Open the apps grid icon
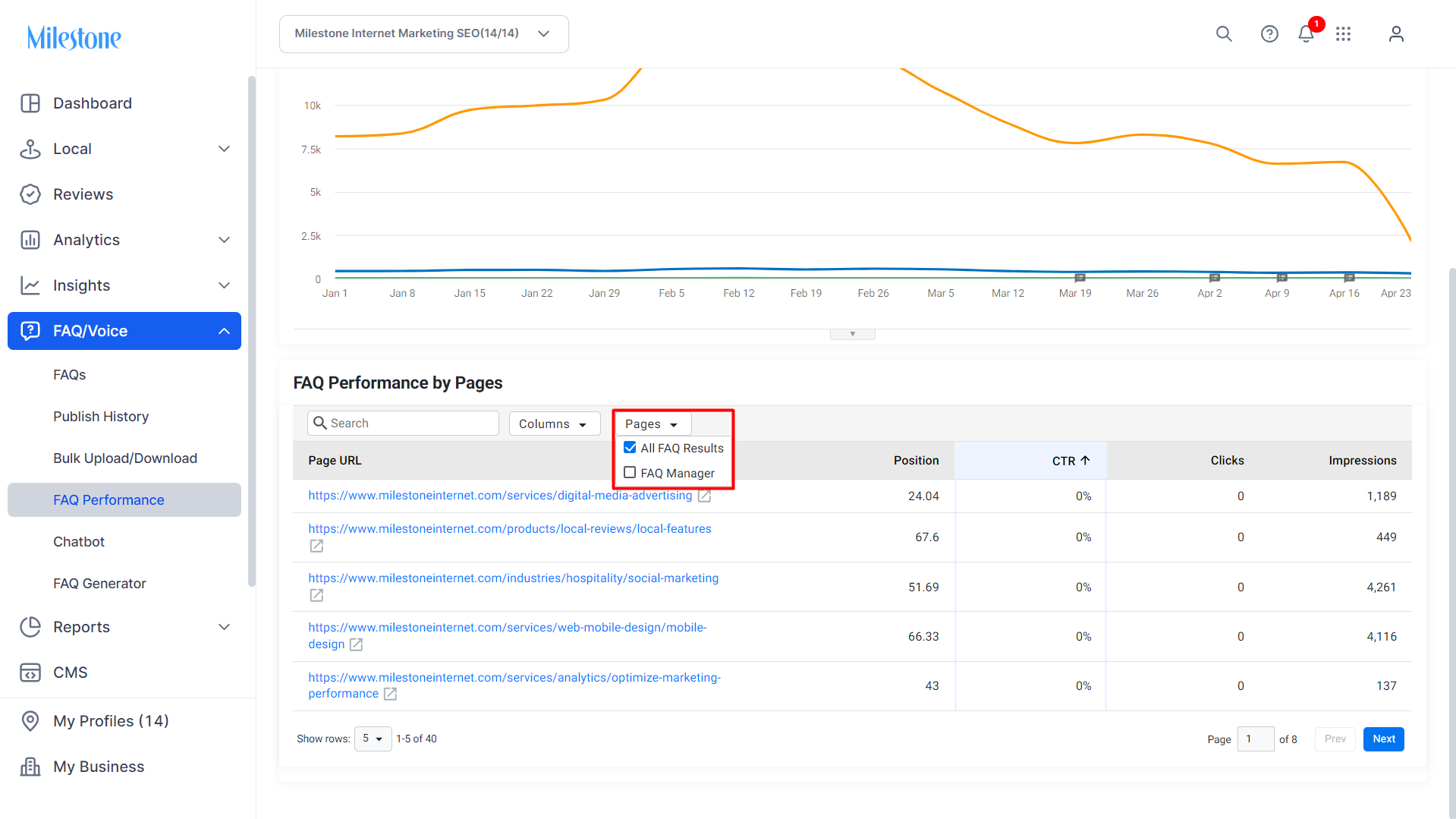Image resolution: width=1456 pixels, height=819 pixels. coord(1343,33)
